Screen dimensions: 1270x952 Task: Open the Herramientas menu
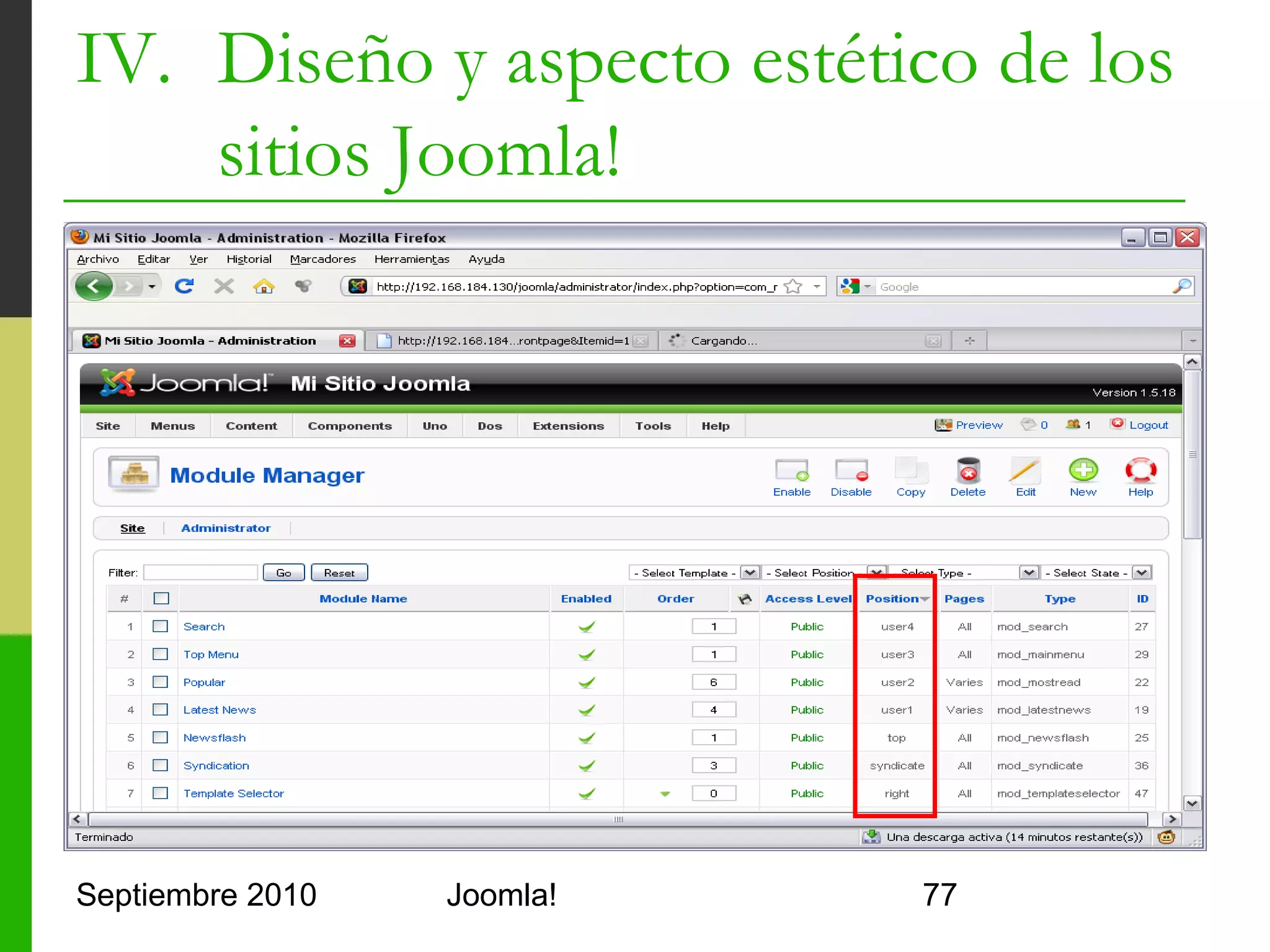coord(412,259)
